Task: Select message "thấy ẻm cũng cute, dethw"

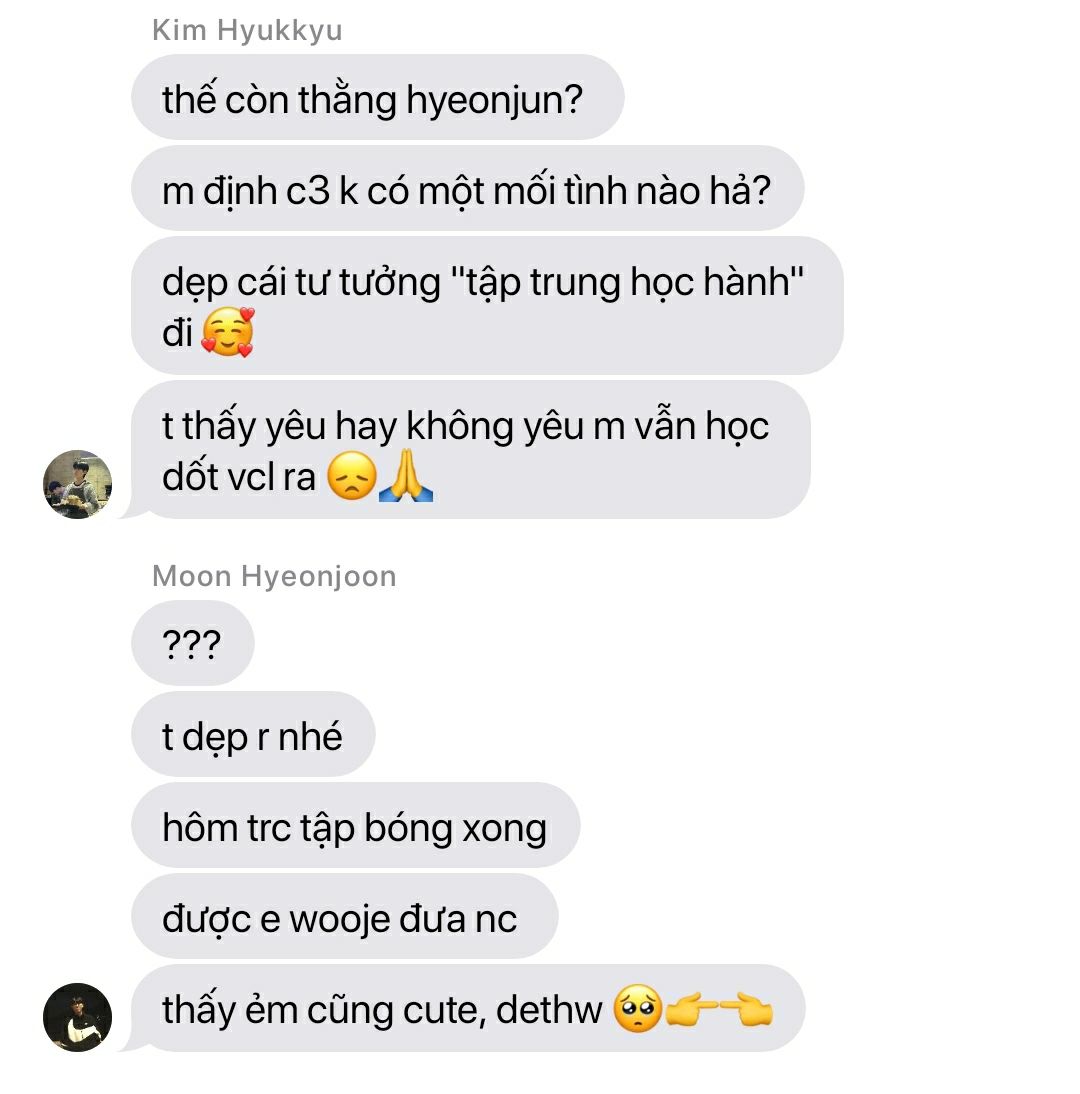Action: pos(468,1008)
